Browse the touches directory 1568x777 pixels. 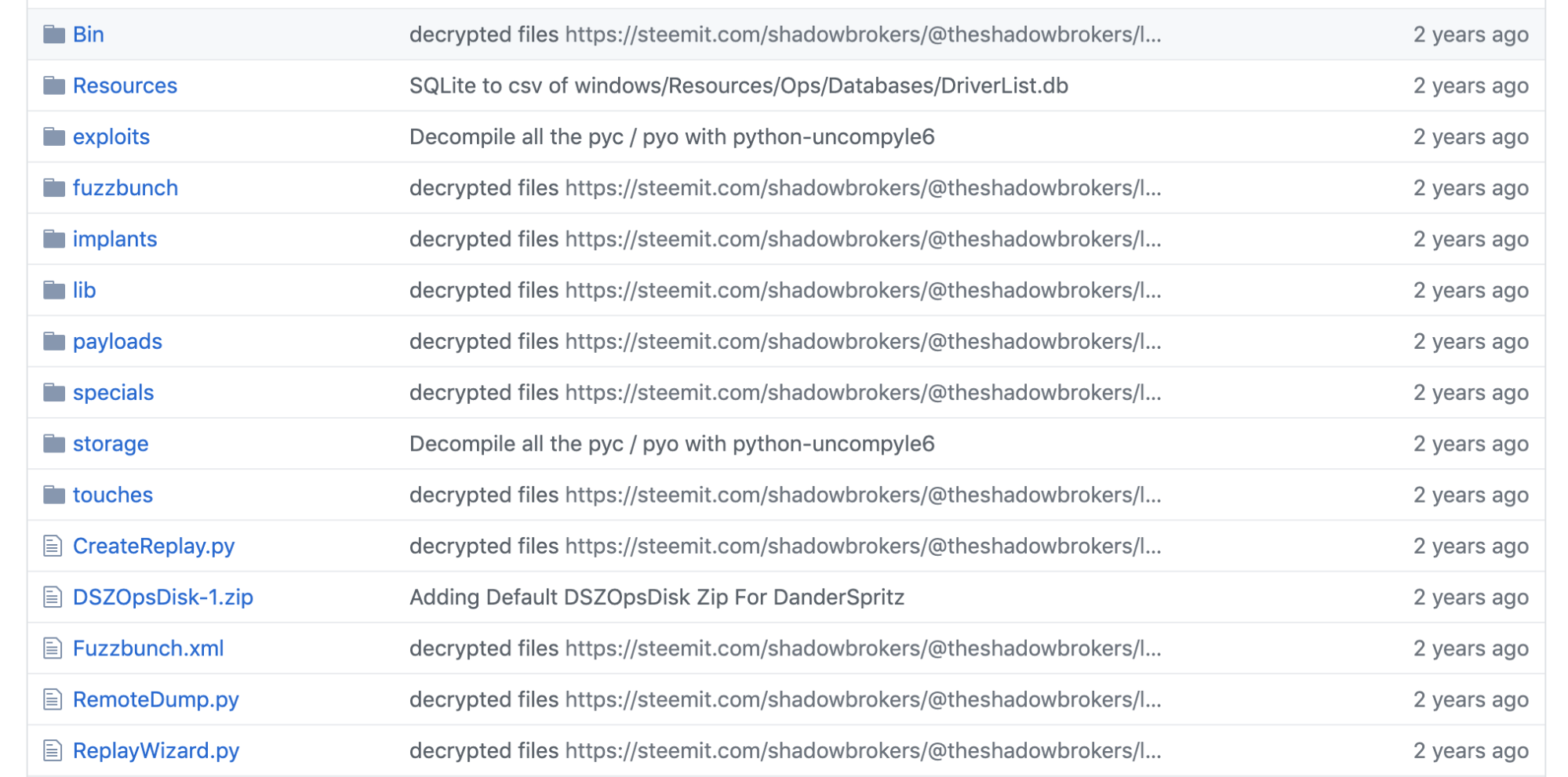pos(113,495)
